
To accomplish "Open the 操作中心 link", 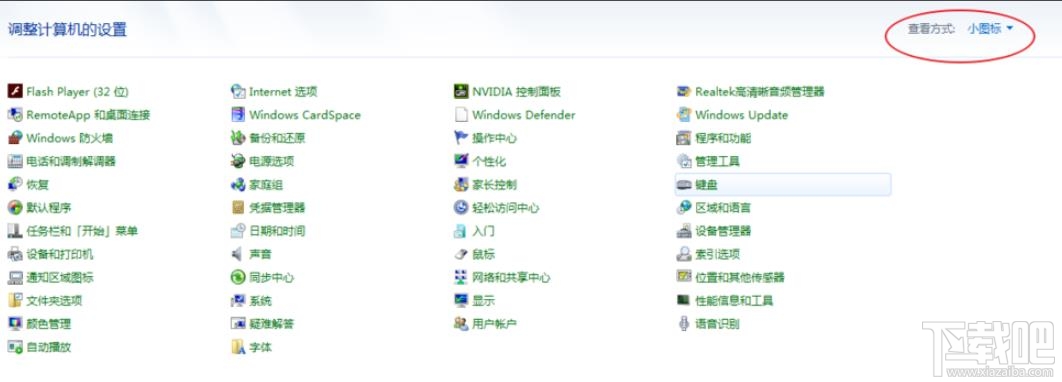I will coord(494,138).
